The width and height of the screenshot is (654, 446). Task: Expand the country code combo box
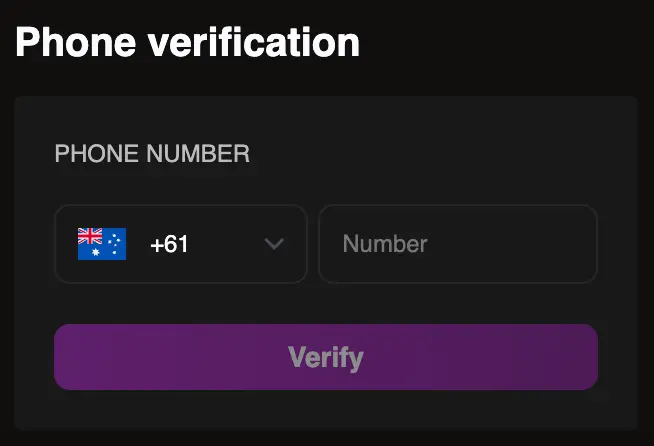[x=181, y=244]
